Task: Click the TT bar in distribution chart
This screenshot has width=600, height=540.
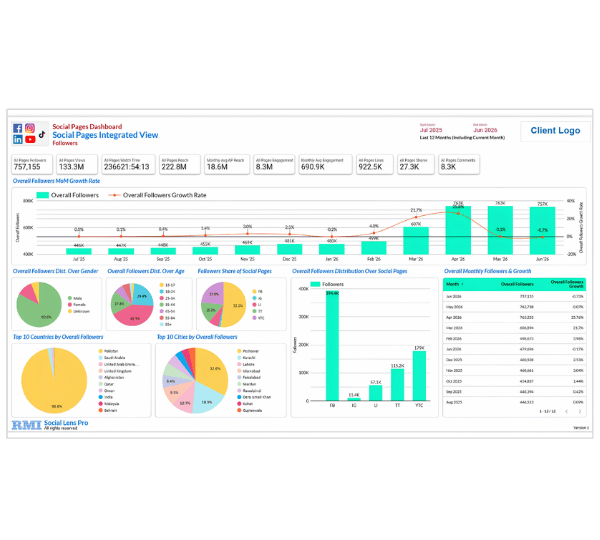Action: coord(397,385)
